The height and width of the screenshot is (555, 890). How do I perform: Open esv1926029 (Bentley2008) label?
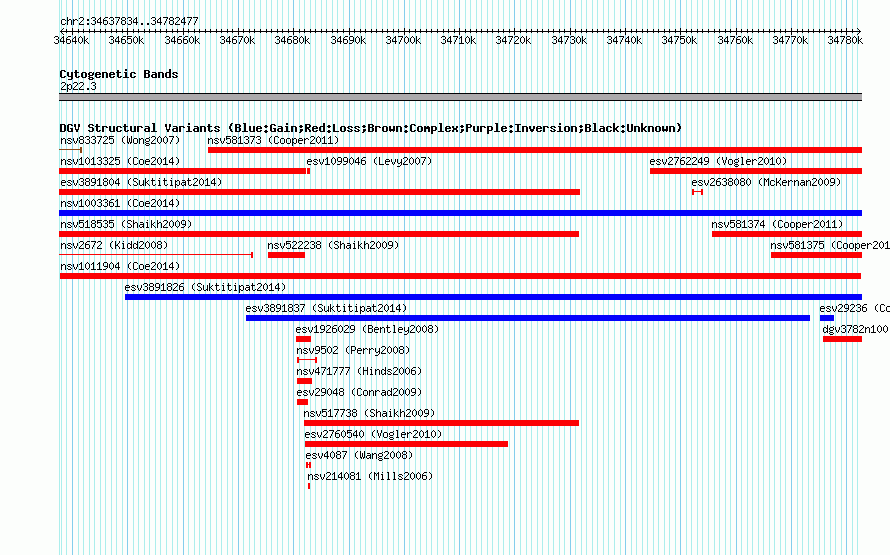tap(367, 329)
